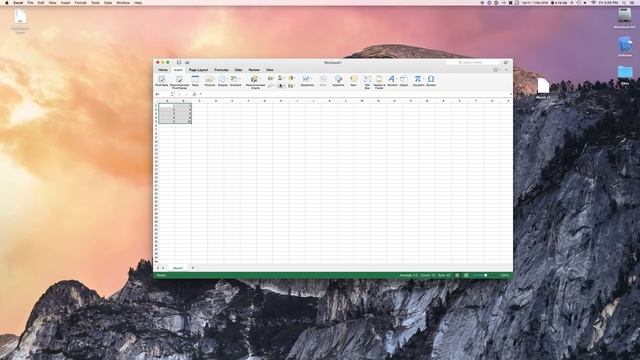Open the Help menu in the menu bar
Viewport: 640px width, 360px height.
[138, 2]
